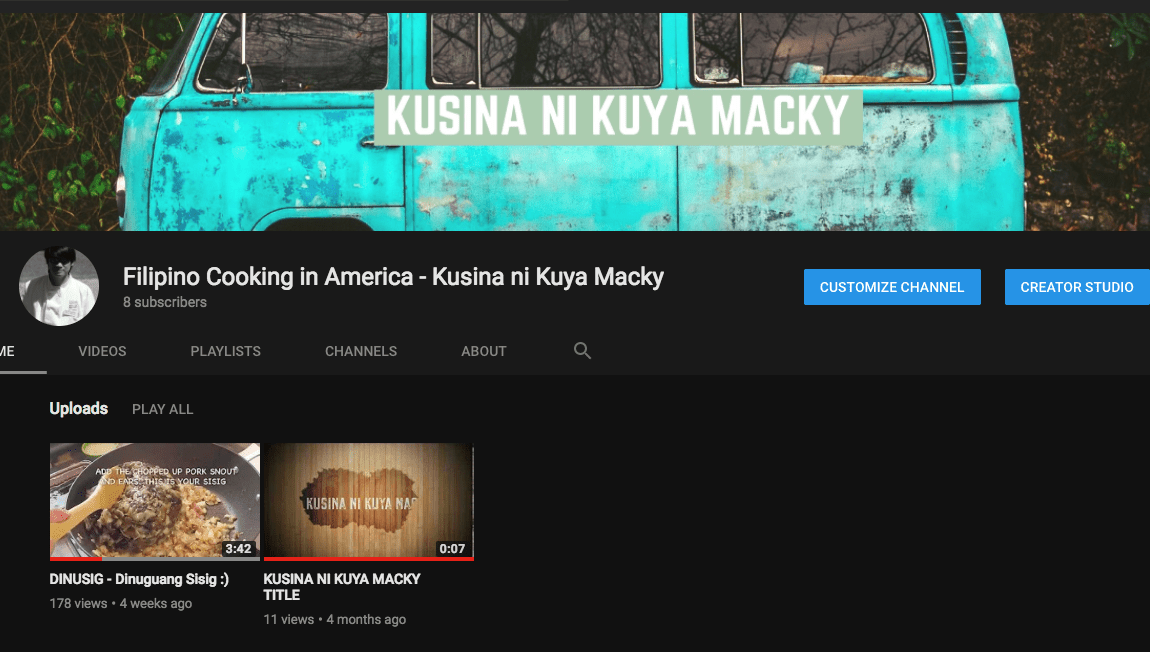This screenshot has height=652, width=1150.
Task: Open the KUSINA NI KUYA MACKY TITLE link
Action: coord(342,587)
